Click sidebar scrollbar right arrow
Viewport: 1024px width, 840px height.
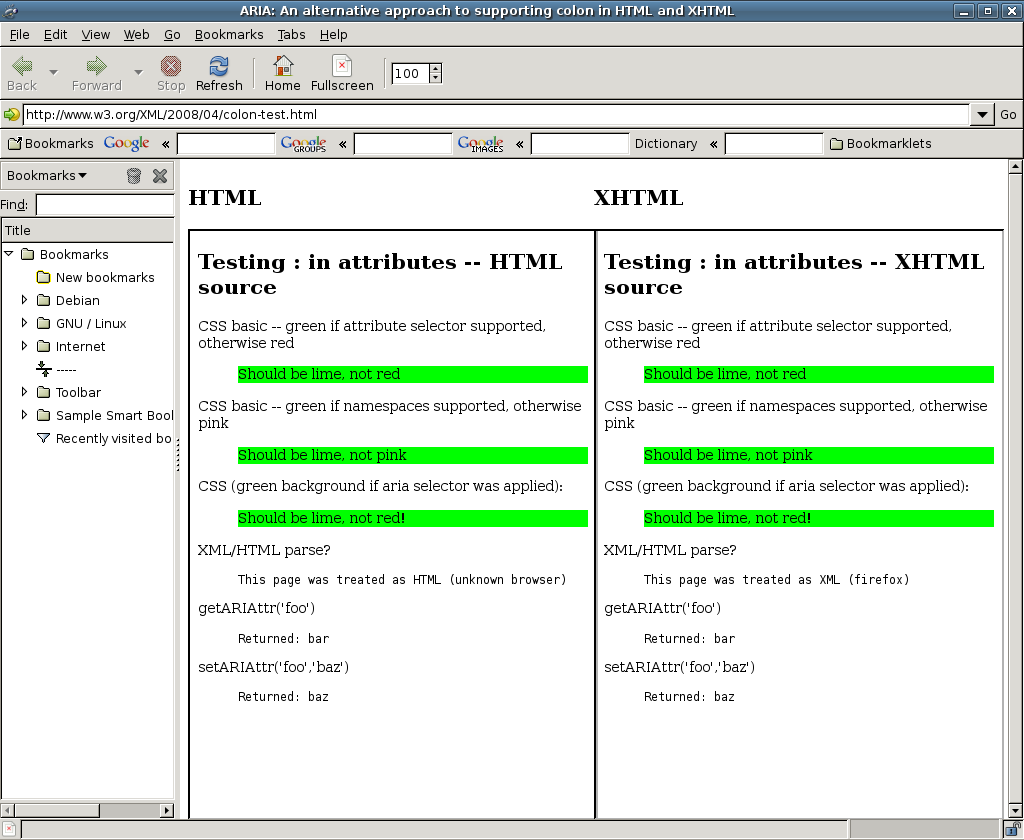point(167,811)
